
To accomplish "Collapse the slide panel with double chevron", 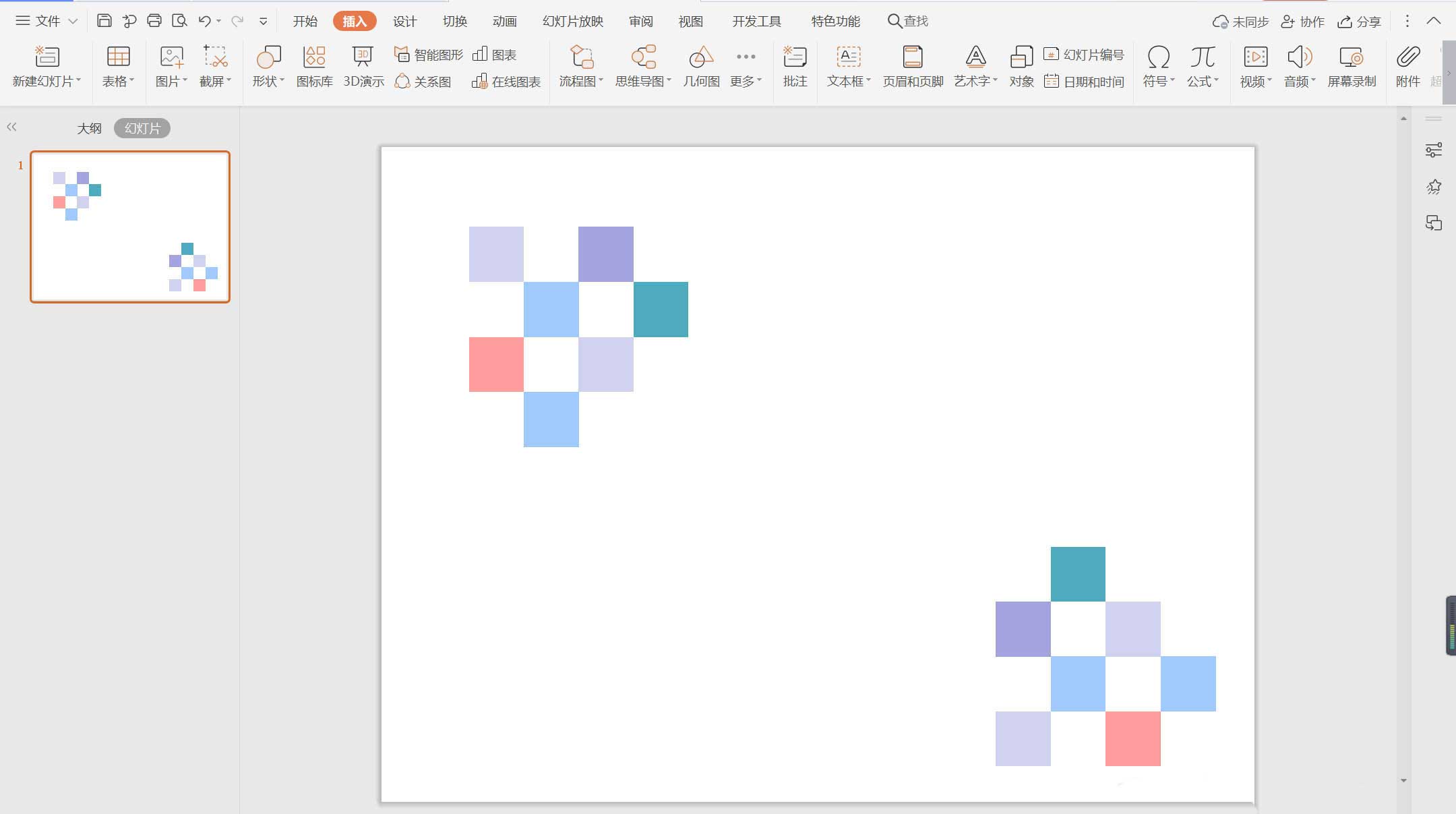I will coord(11,127).
